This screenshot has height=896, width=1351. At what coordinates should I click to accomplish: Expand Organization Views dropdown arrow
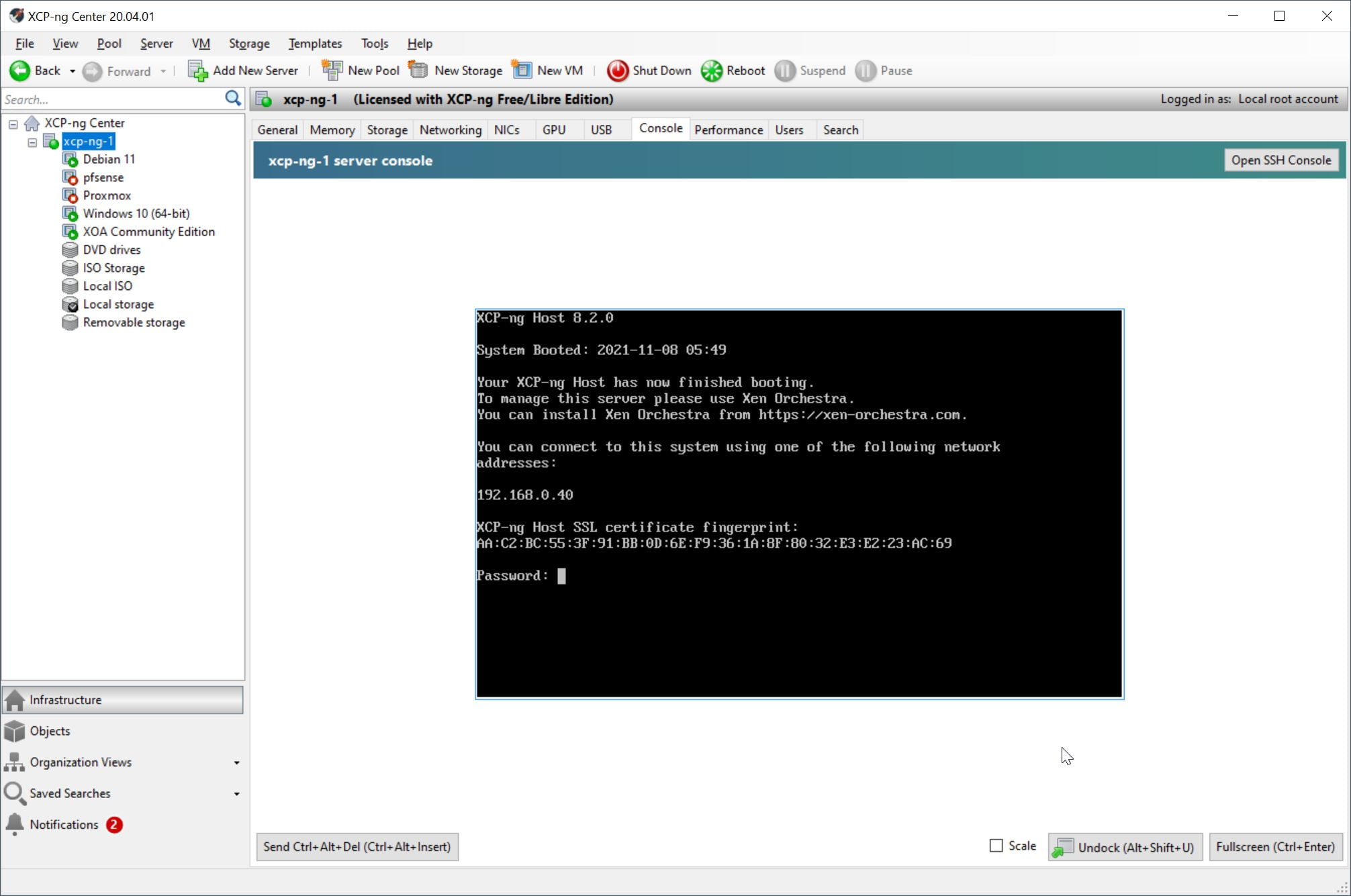[x=236, y=763]
